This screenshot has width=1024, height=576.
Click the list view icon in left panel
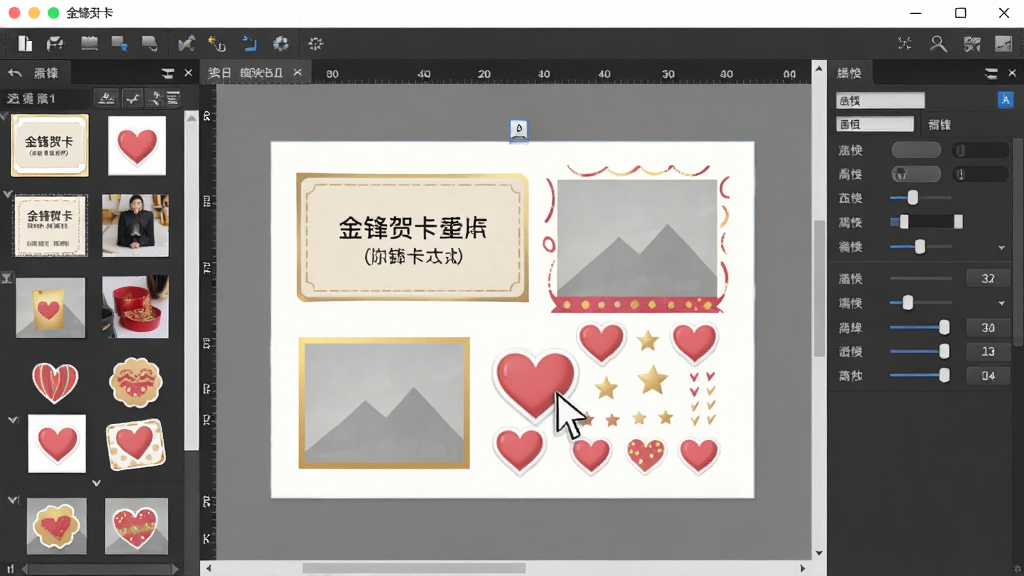[173, 99]
